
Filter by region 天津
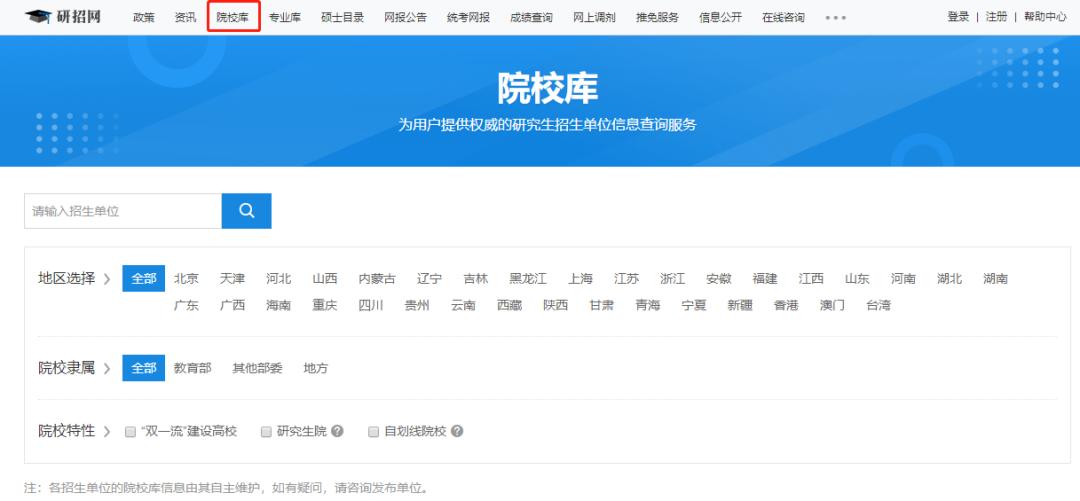pyautogui.click(x=232, y=279)
